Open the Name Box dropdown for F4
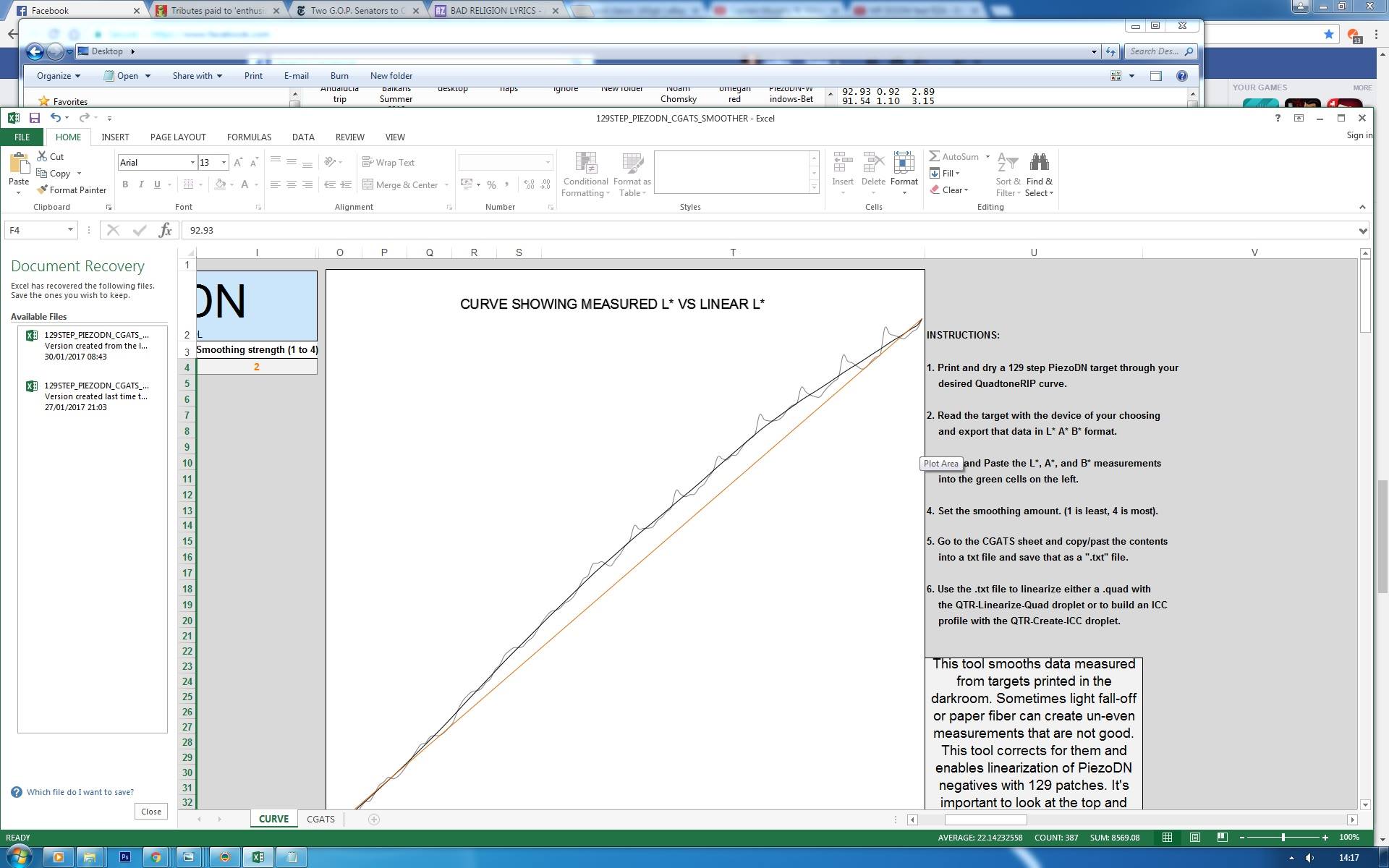 click(70, 230)
